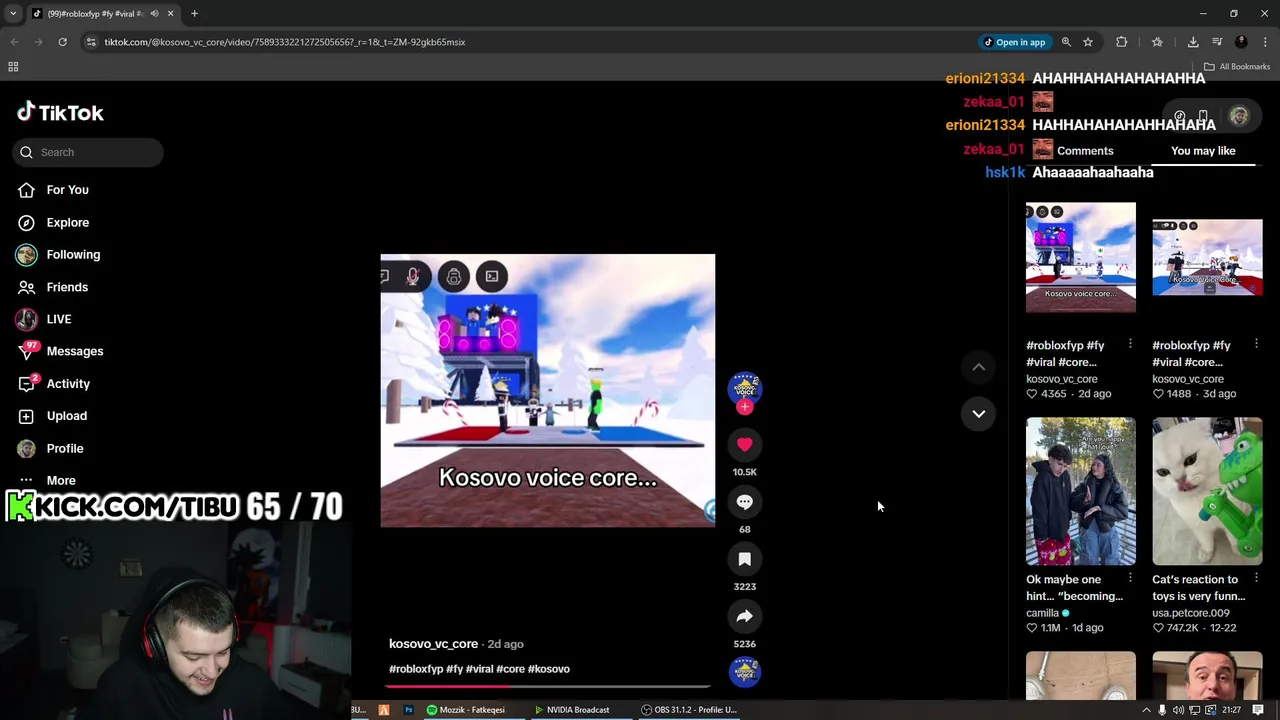This screenshot has width=1280, height=720.
Task: Reload the page
Action: pyautogui.click(x=62, y=42)
